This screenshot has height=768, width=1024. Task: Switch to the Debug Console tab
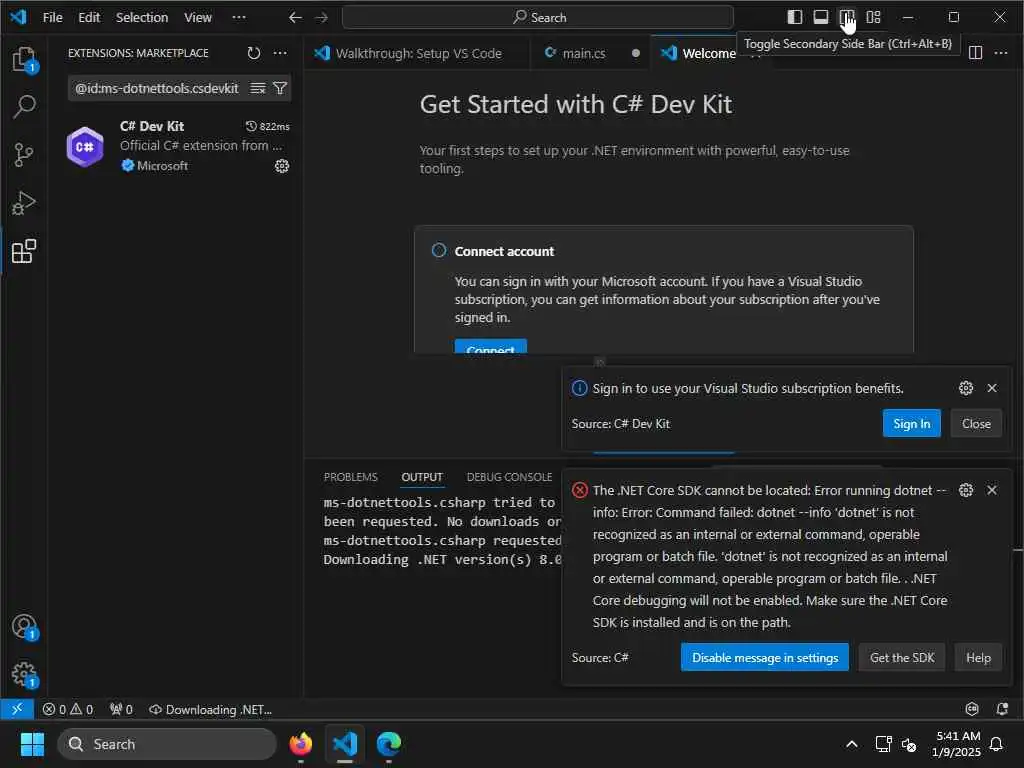[x=509, y=477]
